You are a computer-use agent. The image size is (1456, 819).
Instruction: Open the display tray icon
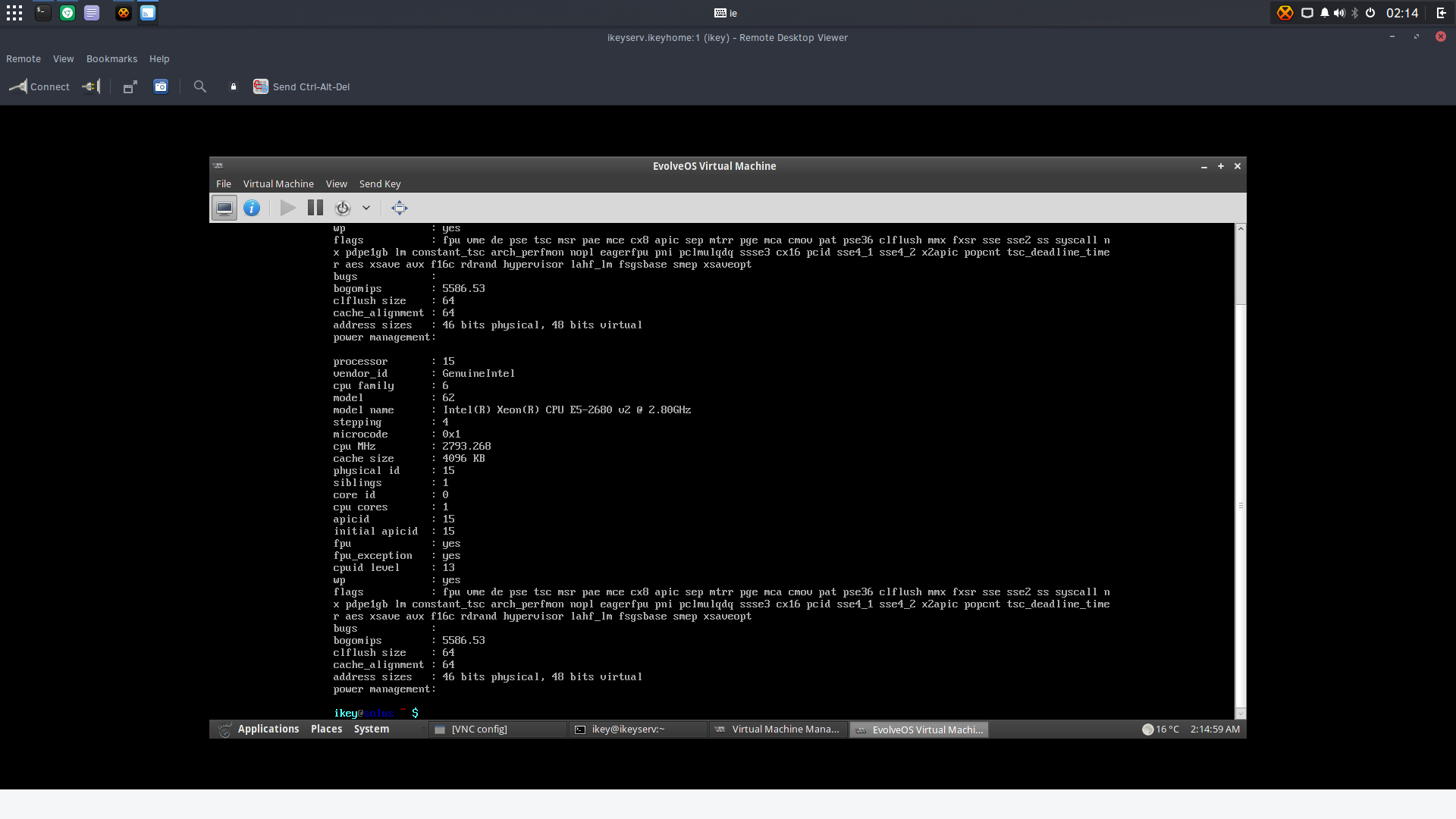coord(1307,13)
